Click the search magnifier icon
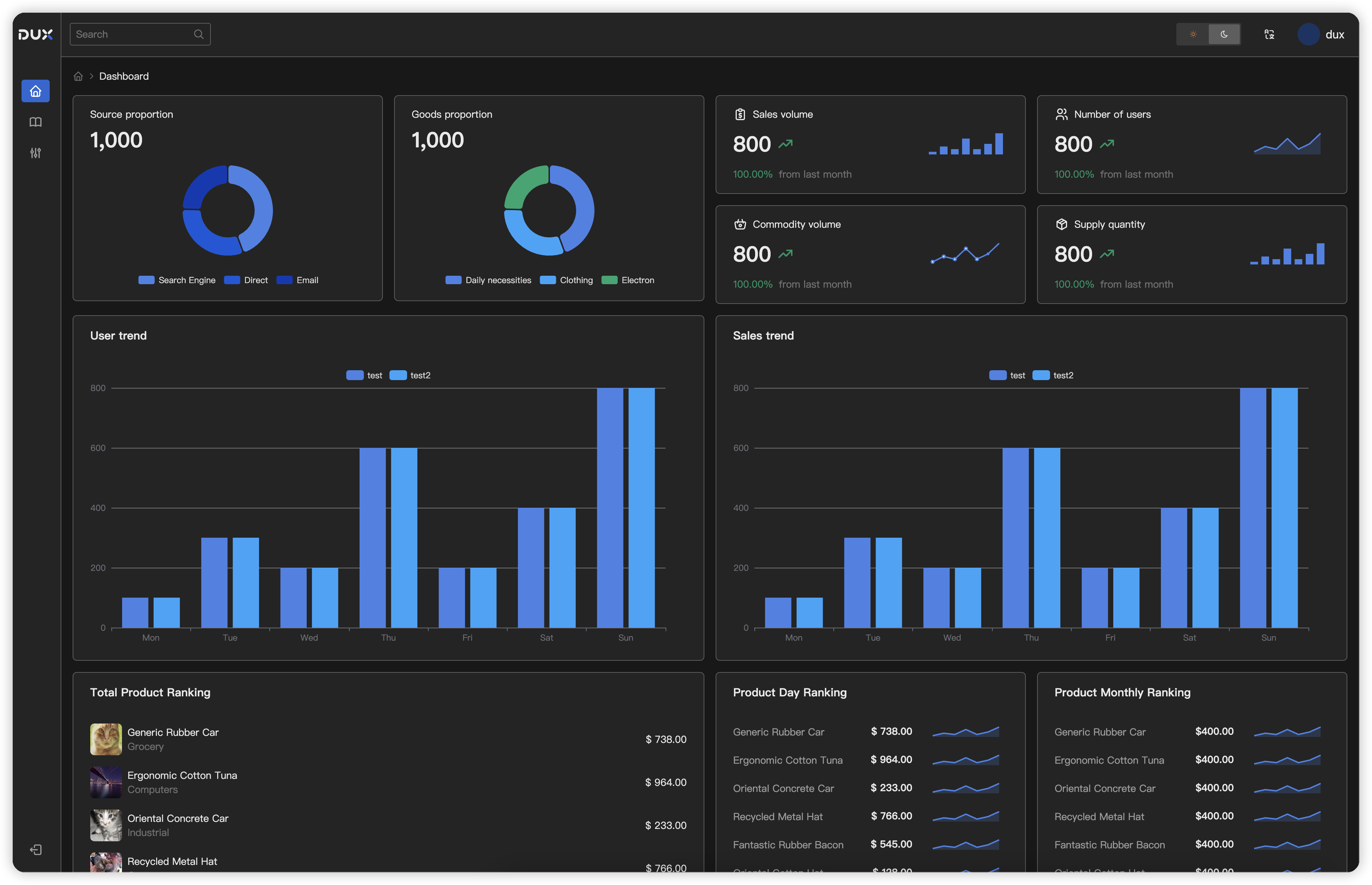 [x=198, y=34]
